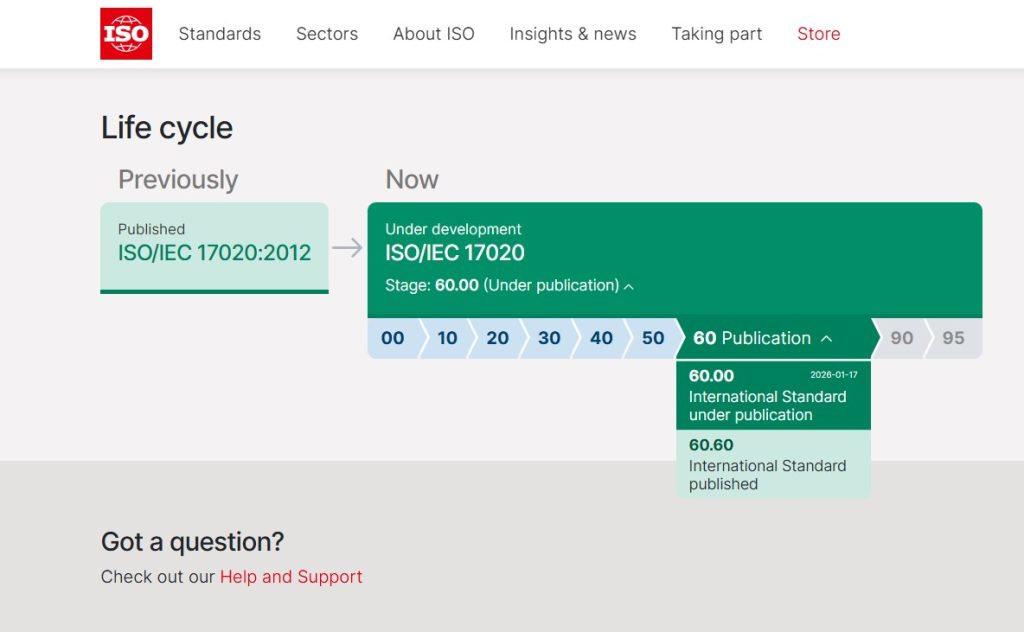This screenshot has width=1024, height=632.
Task: Select stage 50 on the lifecycle bar
Action: click(x=652, y=338)
